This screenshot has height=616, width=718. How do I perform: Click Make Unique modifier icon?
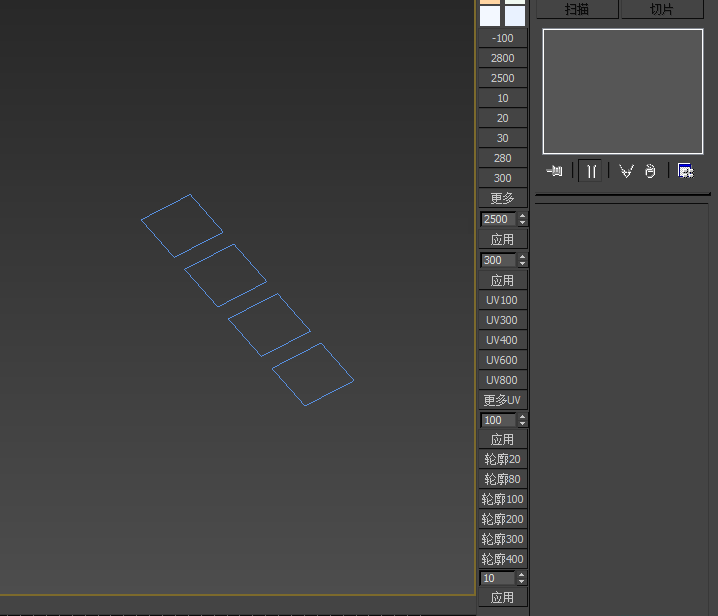[x=626, y=171]
